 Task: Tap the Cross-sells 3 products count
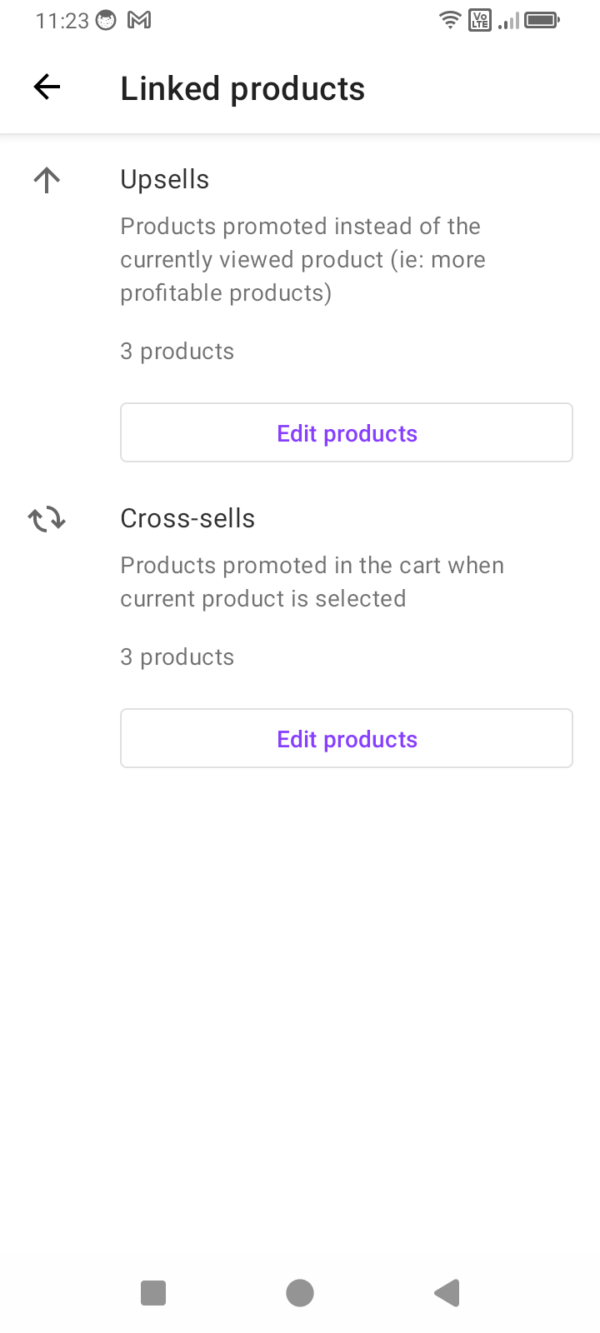(x=177, y=657)
